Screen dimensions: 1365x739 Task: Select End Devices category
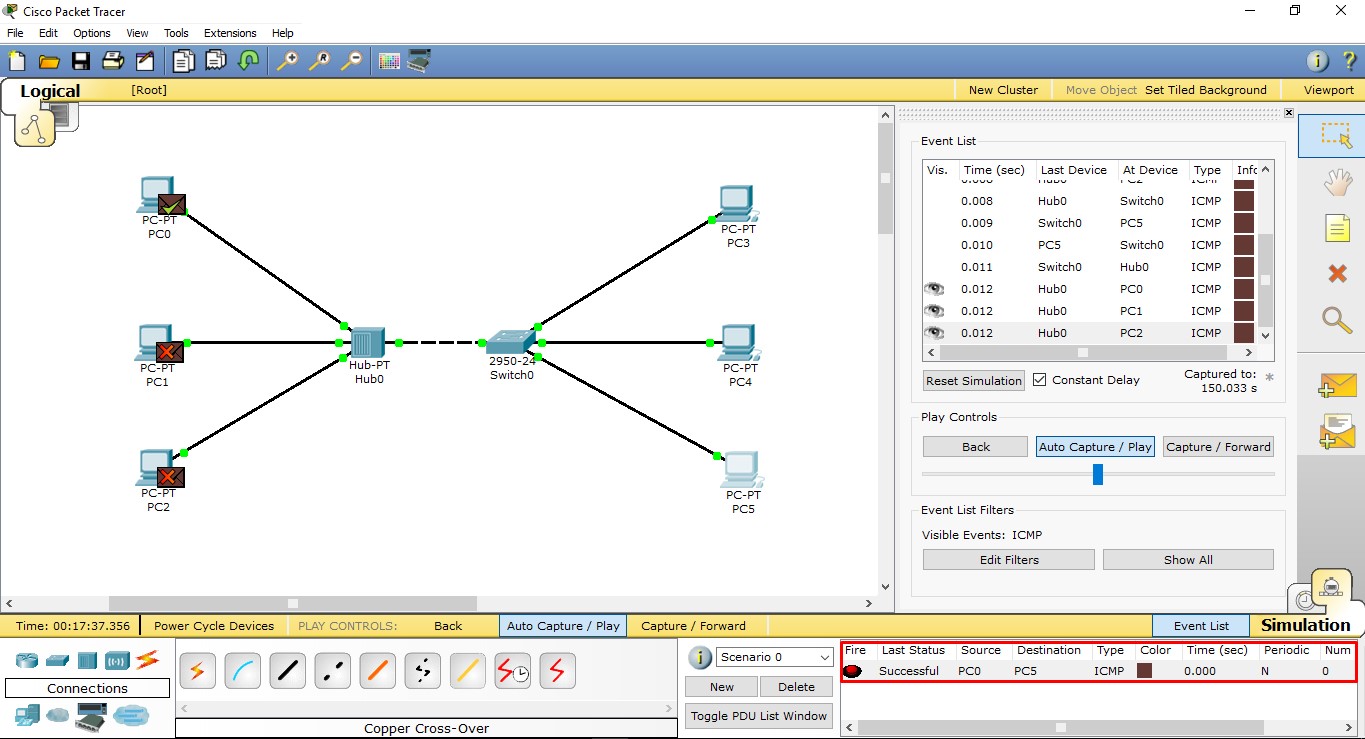click(27, 715)
